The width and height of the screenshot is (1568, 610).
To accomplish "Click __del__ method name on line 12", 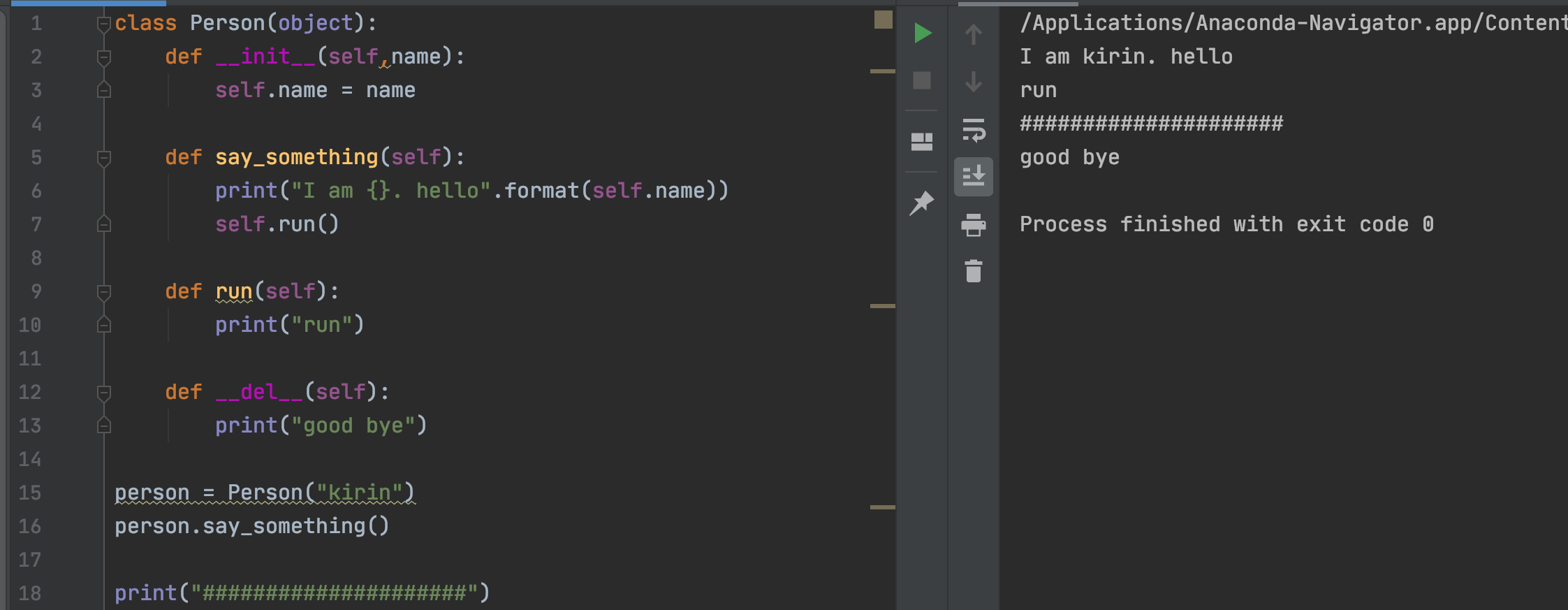I will point(259,392).
